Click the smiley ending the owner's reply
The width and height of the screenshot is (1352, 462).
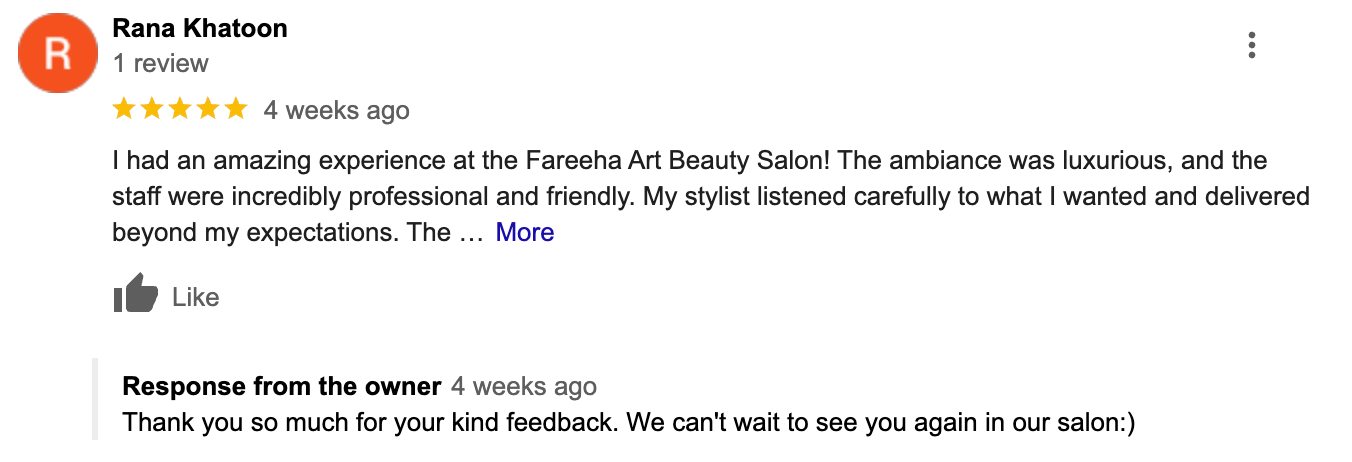[x=1127, y=422]
